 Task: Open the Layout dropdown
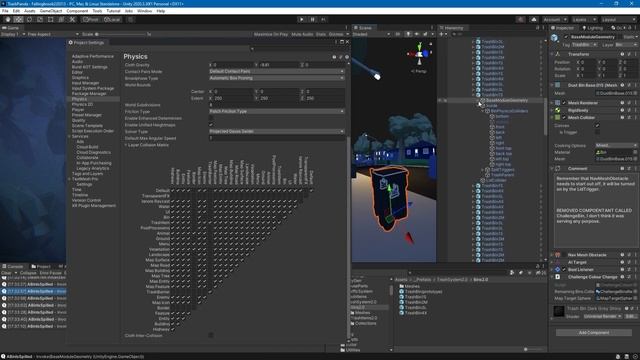618,19
